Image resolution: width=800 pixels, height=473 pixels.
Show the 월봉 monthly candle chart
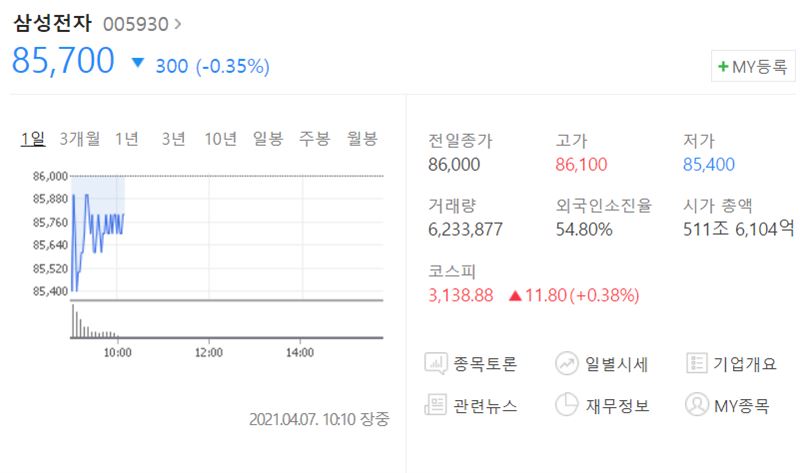point(362,138)
